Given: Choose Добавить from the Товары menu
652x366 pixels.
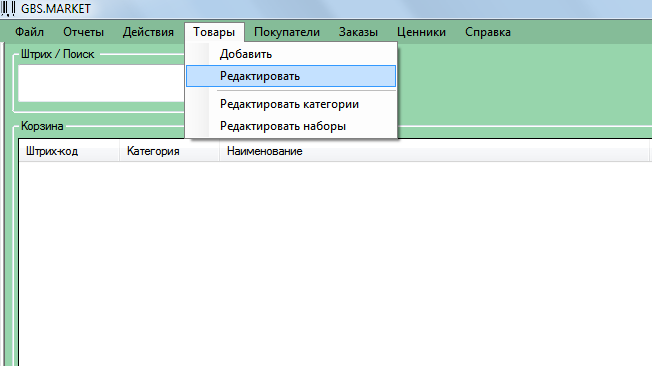Looking at the screenshot, I should 291,54.
